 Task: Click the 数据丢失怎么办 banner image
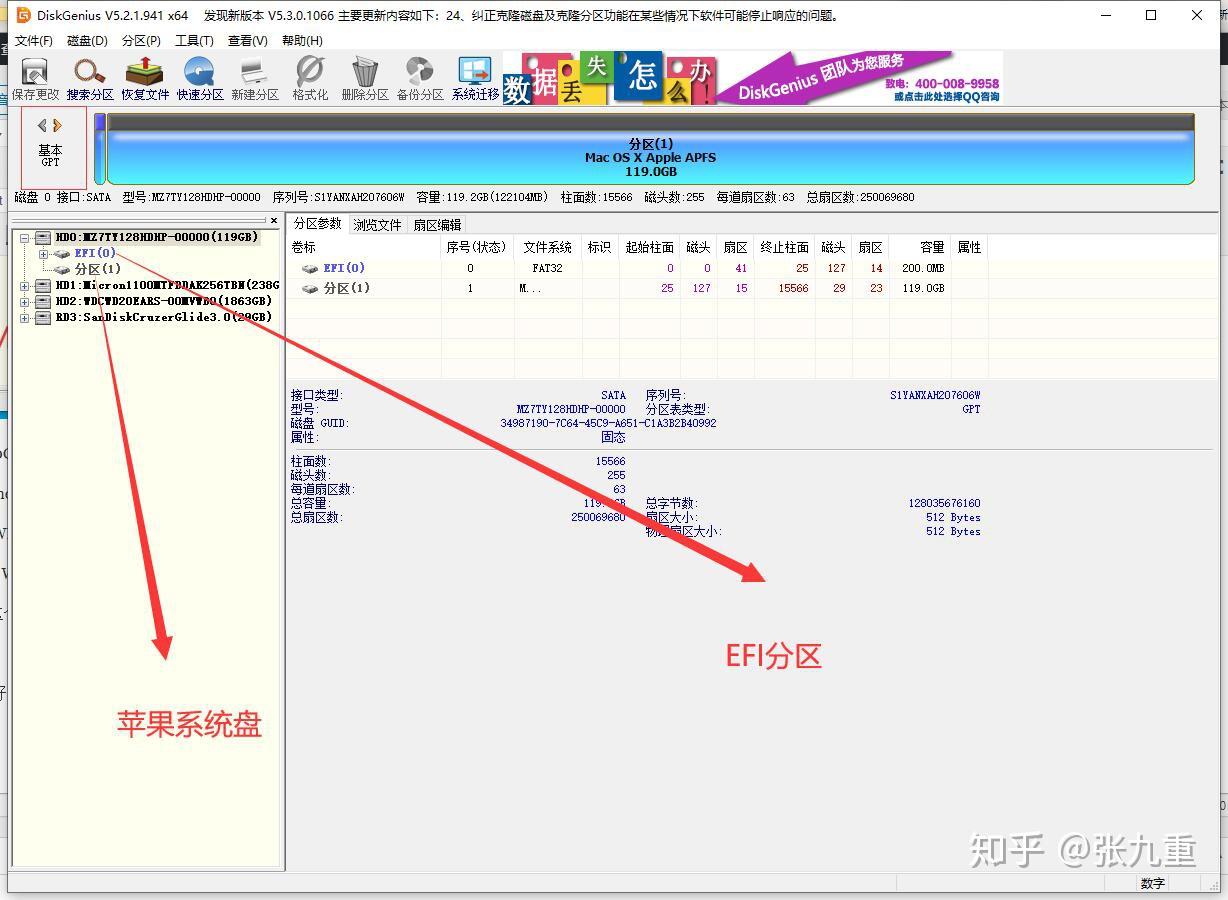pos(609,78)
